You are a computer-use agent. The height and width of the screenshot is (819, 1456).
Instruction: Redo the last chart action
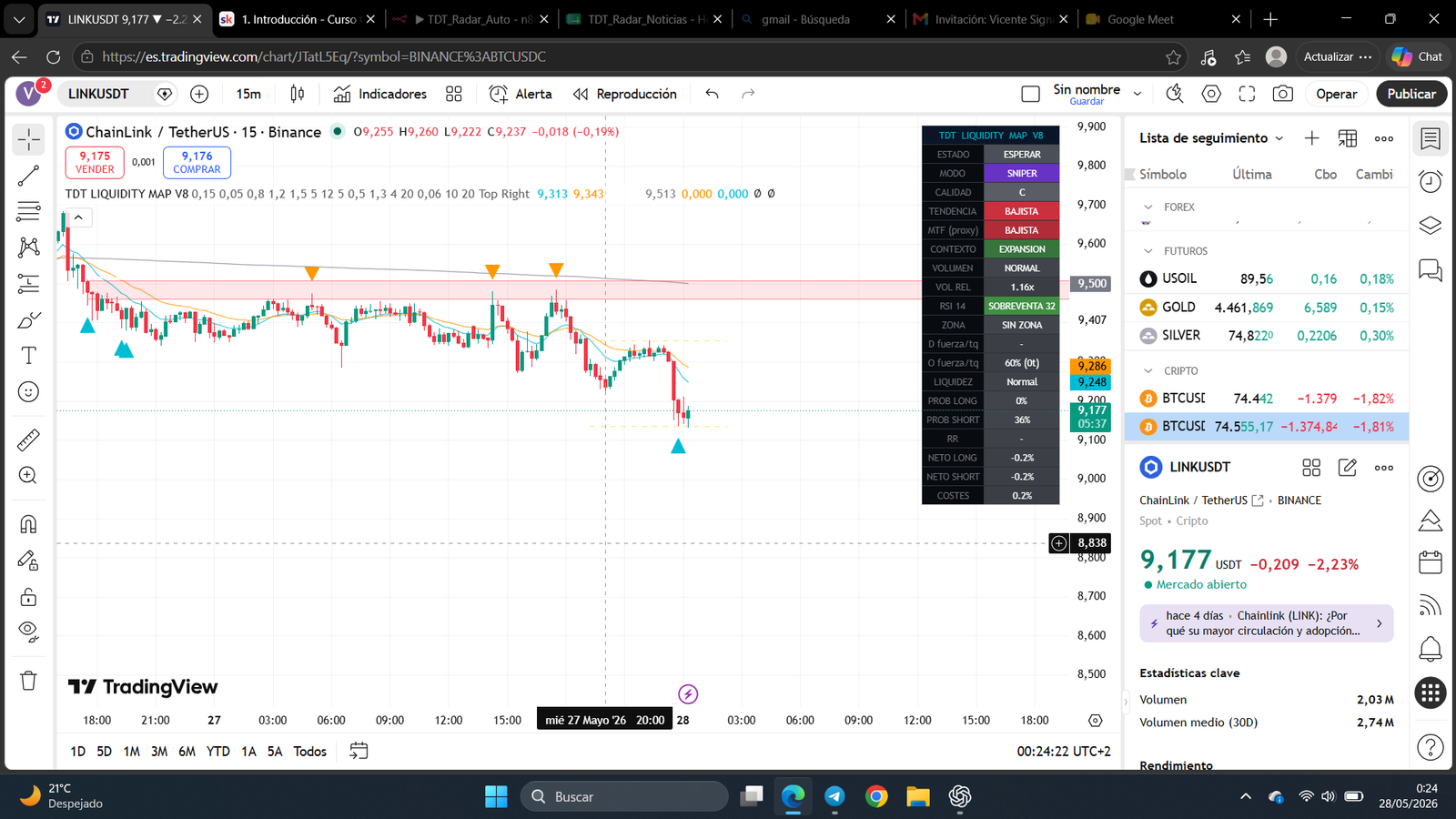point(748,94)
